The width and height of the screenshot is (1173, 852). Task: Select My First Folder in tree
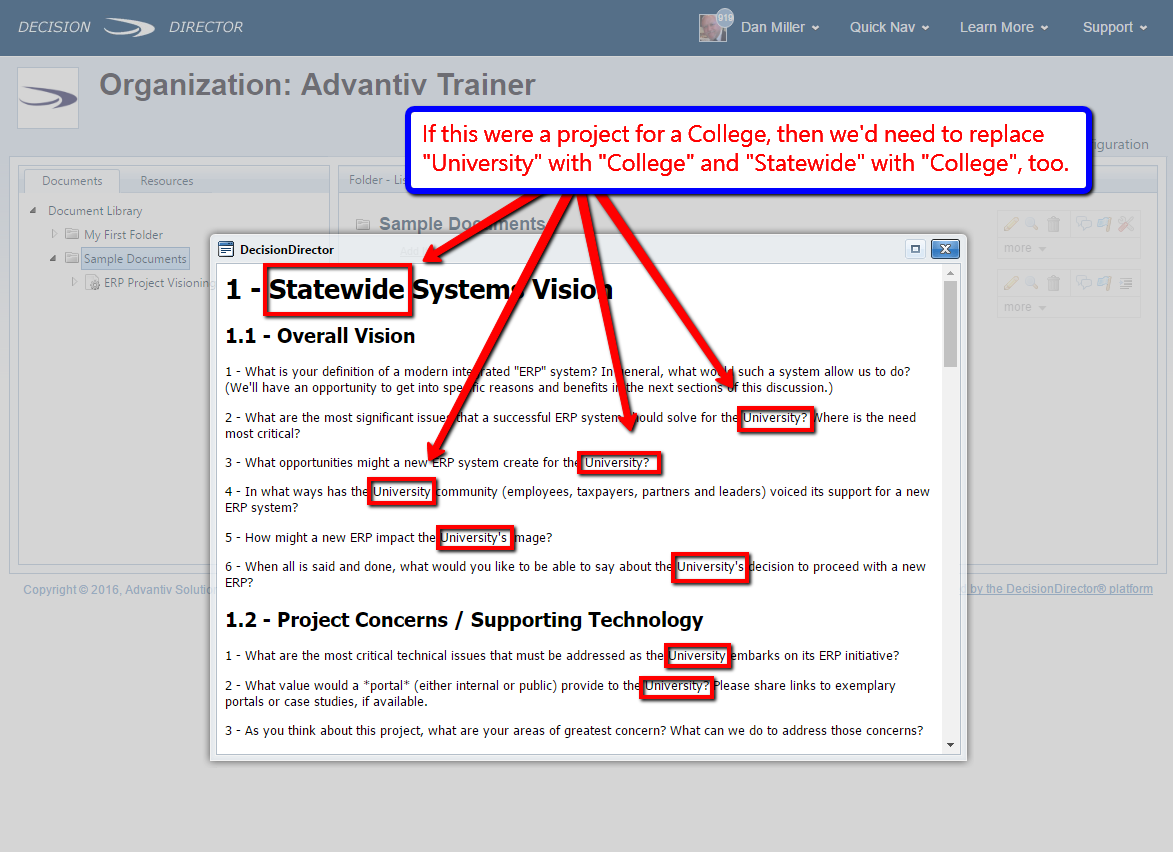coord(123,235)
